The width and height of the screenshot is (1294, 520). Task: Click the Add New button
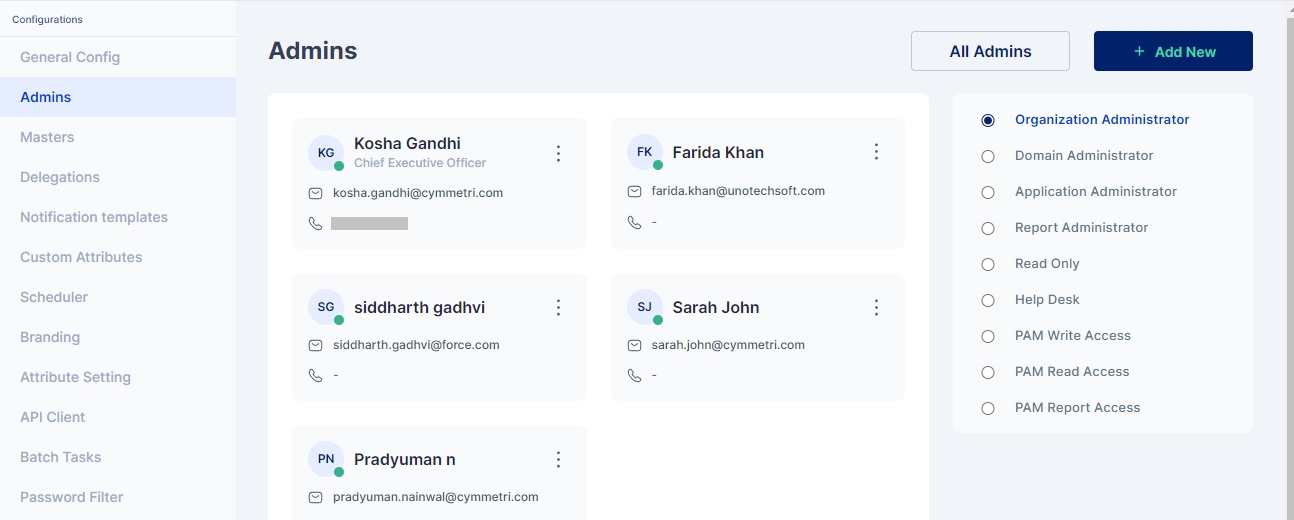(x=1173, y=52)
